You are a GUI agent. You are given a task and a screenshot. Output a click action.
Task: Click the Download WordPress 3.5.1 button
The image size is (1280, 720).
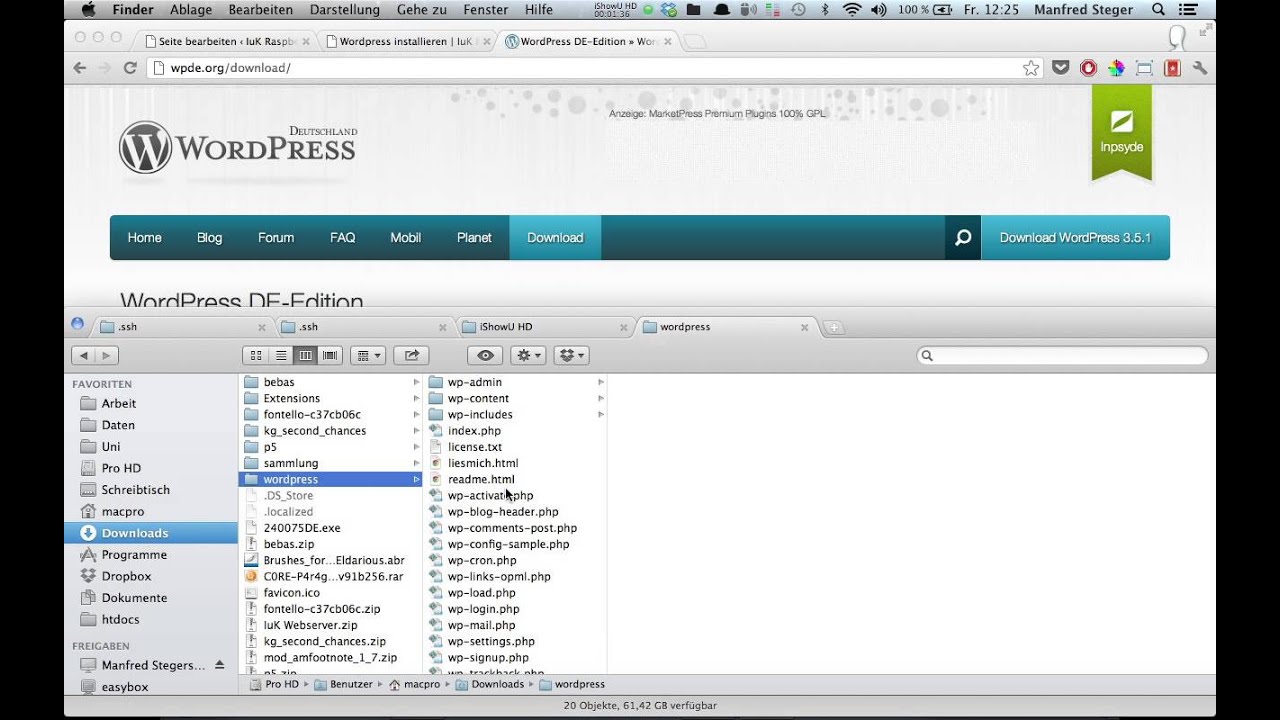pyautogui.click(x=1075, y=238)
